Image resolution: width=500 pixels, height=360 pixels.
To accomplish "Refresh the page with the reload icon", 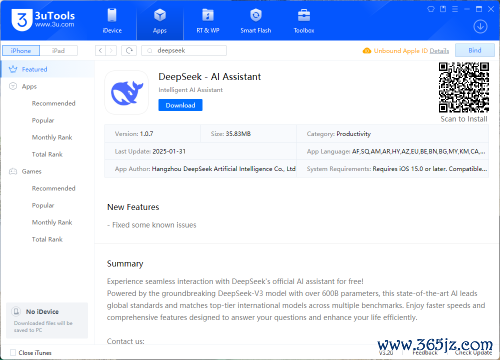I will [129, 51].
